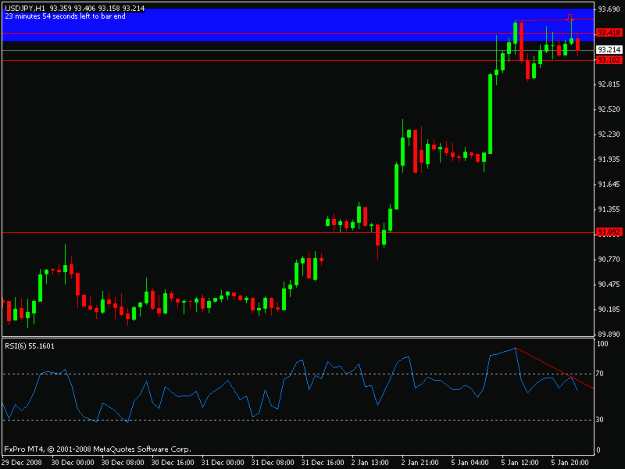Click the current price tag 93.214

(609, 50)
